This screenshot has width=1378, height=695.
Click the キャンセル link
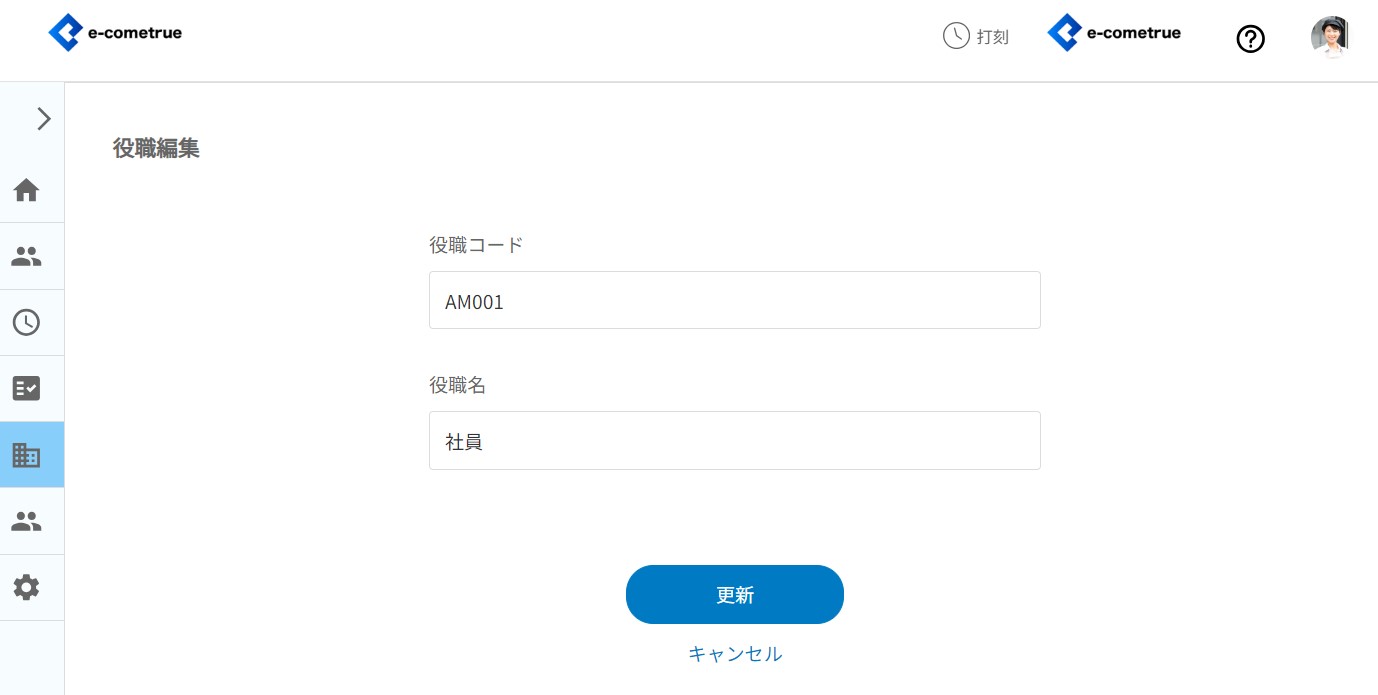pos(735,654)
